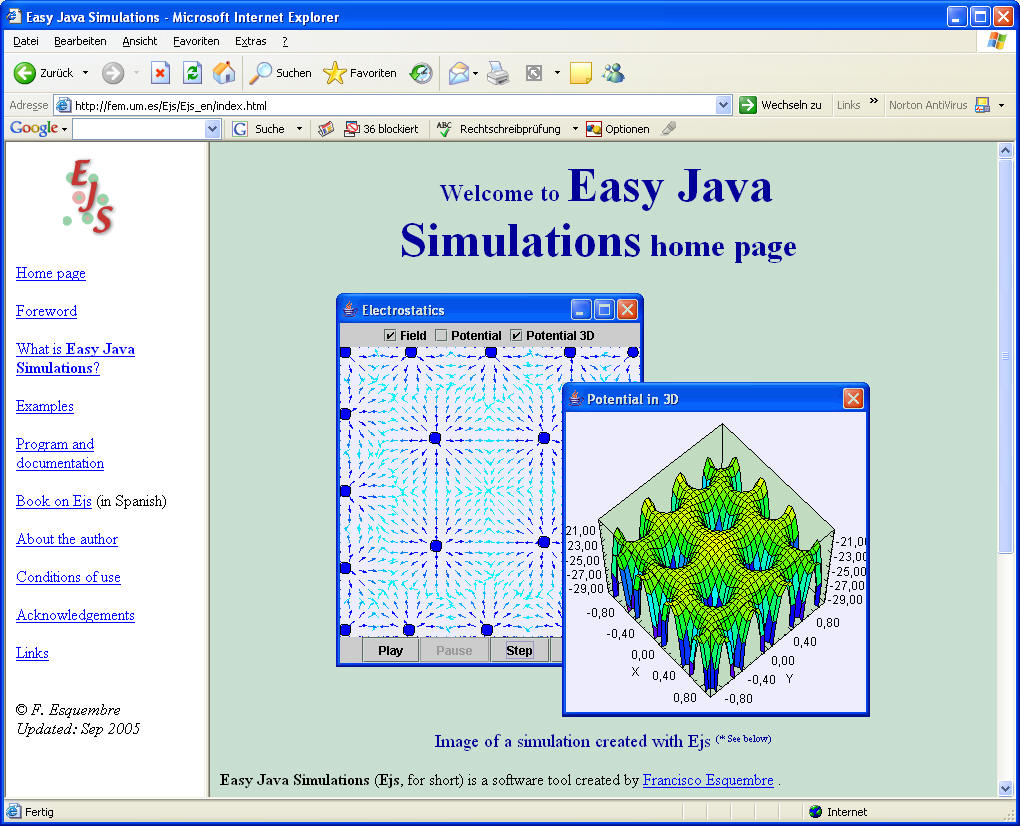1020x826 pixels.
Task: Print the page using the printer icon
Action: coord(498,73)
